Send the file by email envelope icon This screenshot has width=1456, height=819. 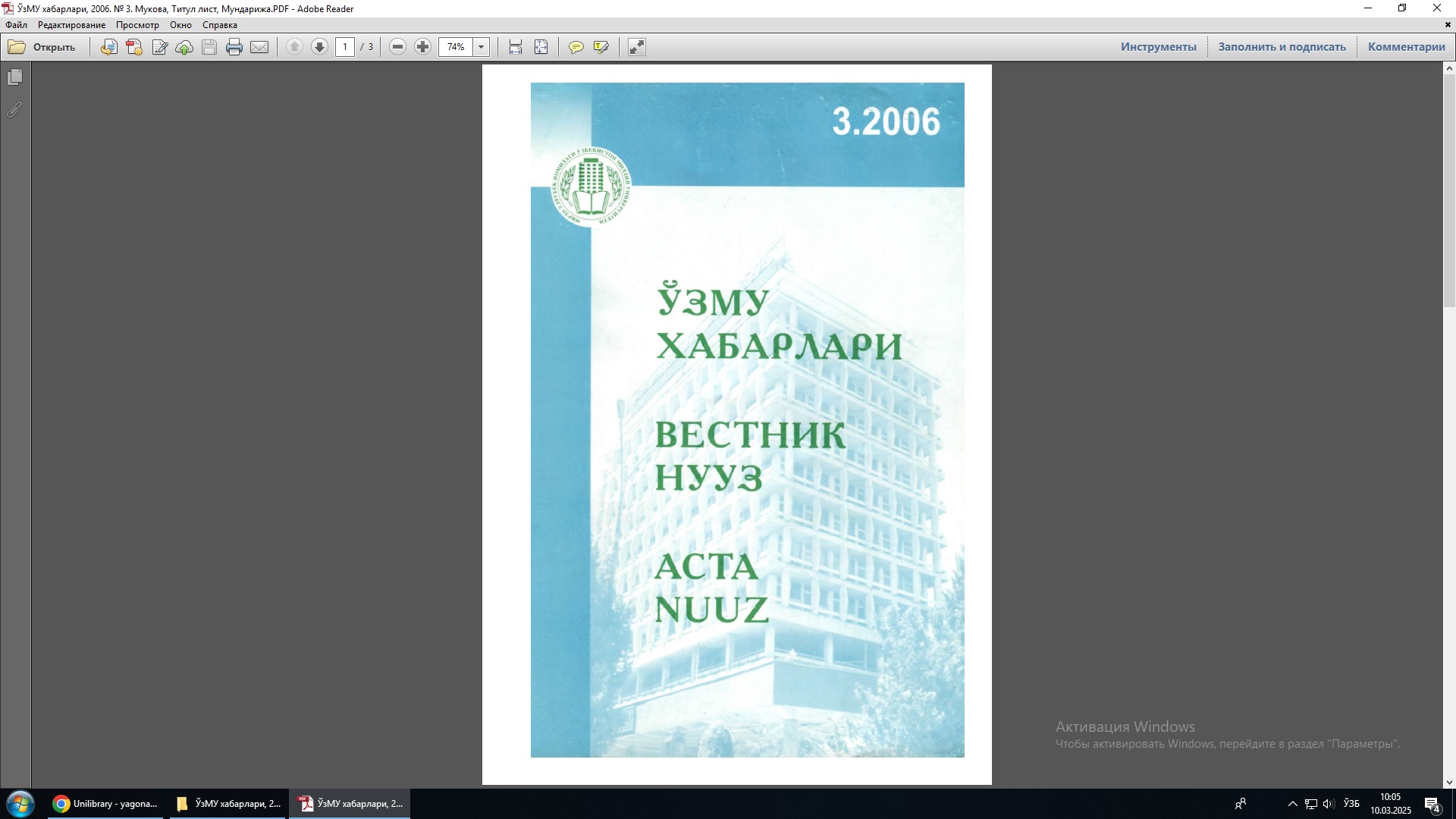point(259,47)
